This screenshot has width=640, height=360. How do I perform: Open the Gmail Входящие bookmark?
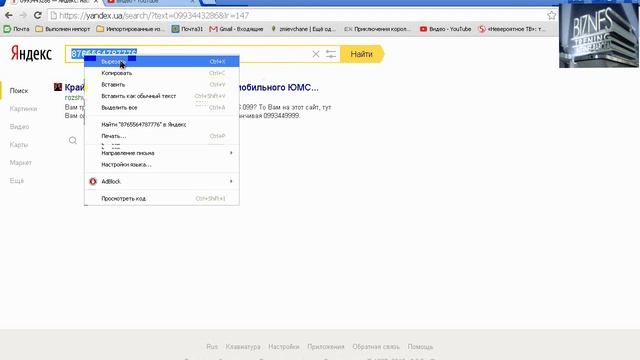tap(236, 29)
